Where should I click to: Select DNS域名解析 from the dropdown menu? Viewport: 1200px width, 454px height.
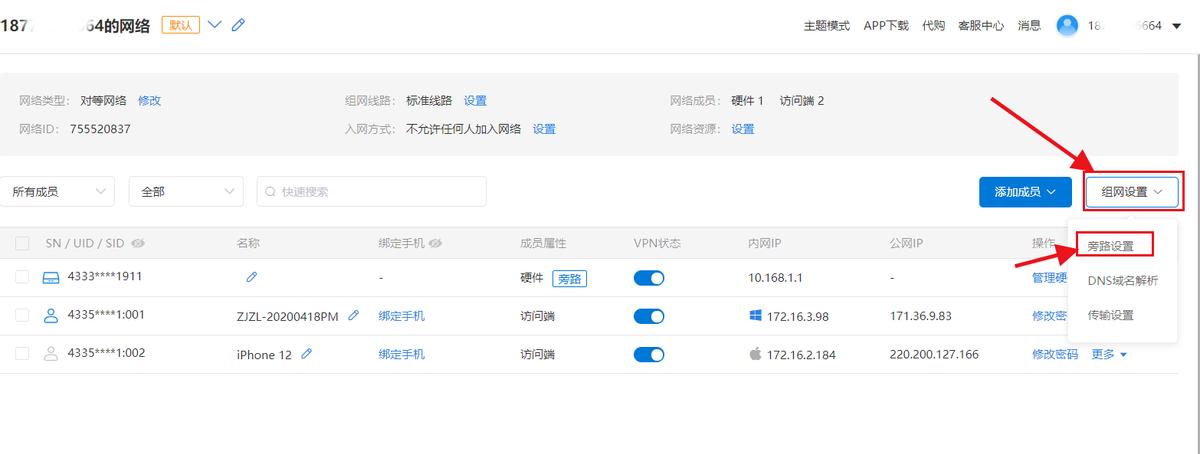point(1123,281)
